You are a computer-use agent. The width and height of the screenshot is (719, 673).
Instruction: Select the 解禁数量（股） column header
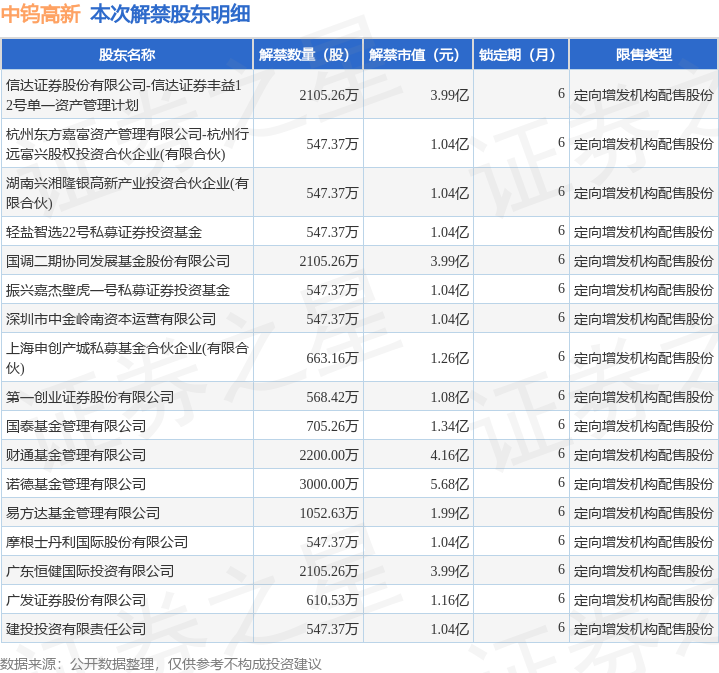click(304, 55)
